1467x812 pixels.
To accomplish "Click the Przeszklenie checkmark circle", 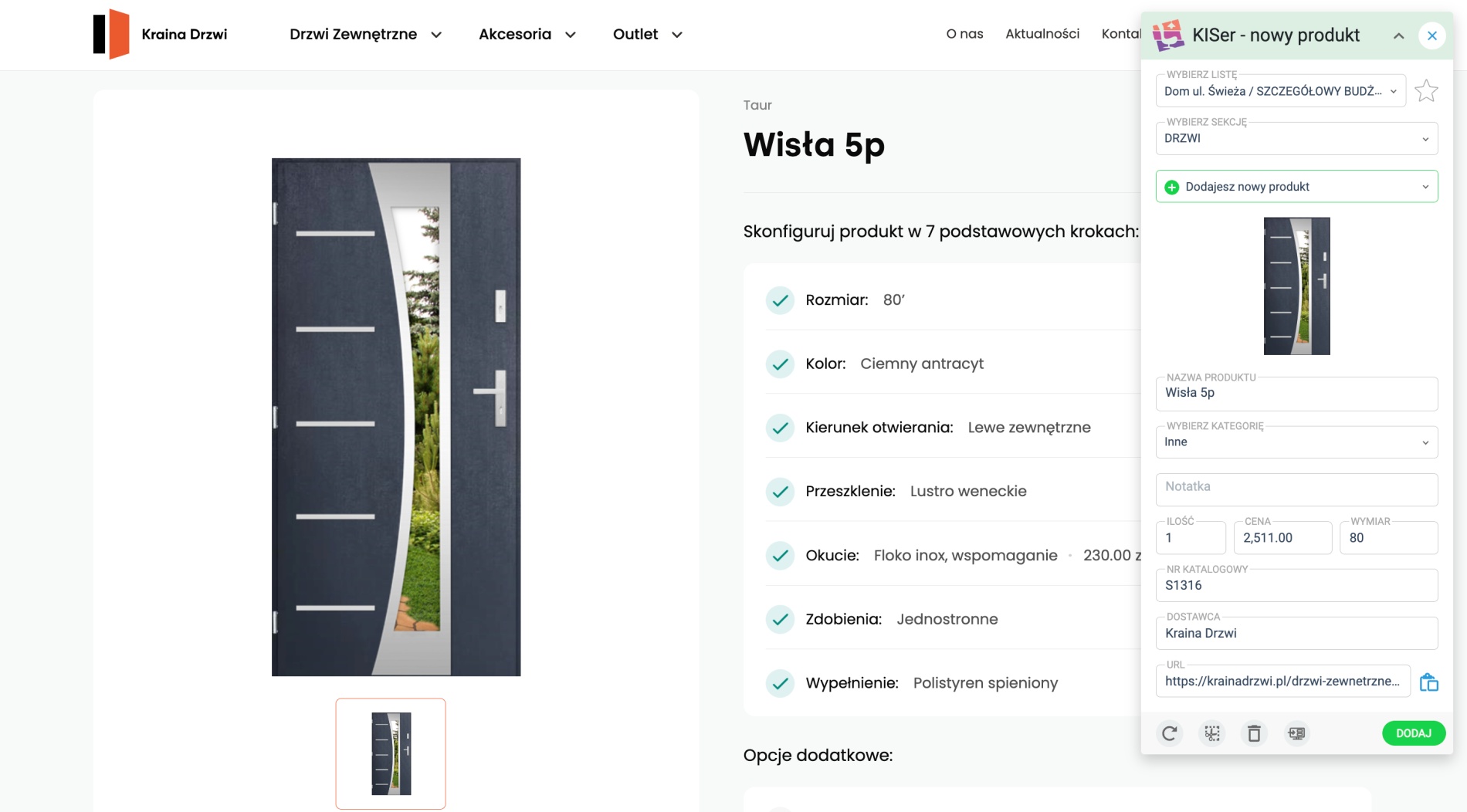I will 780,492.
